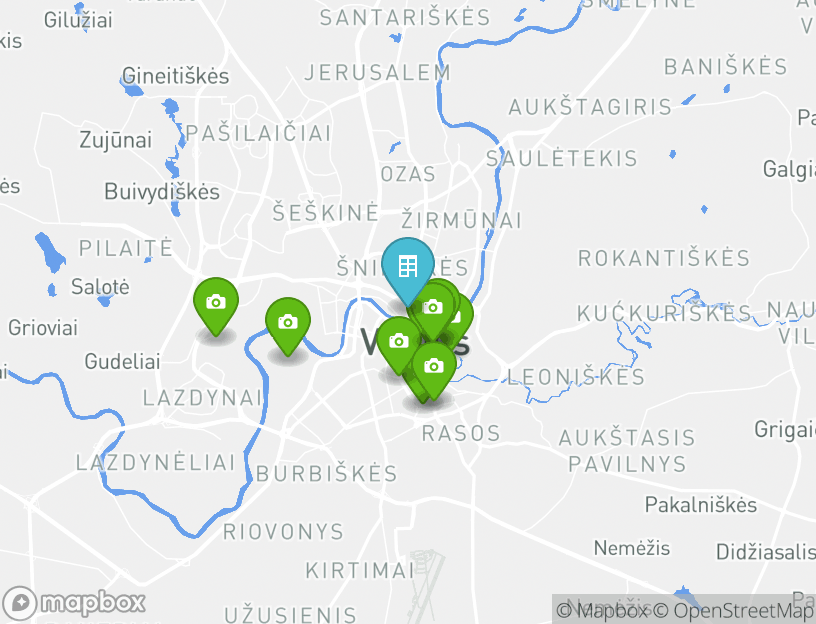Select the Rasos district label

point(461,433)
